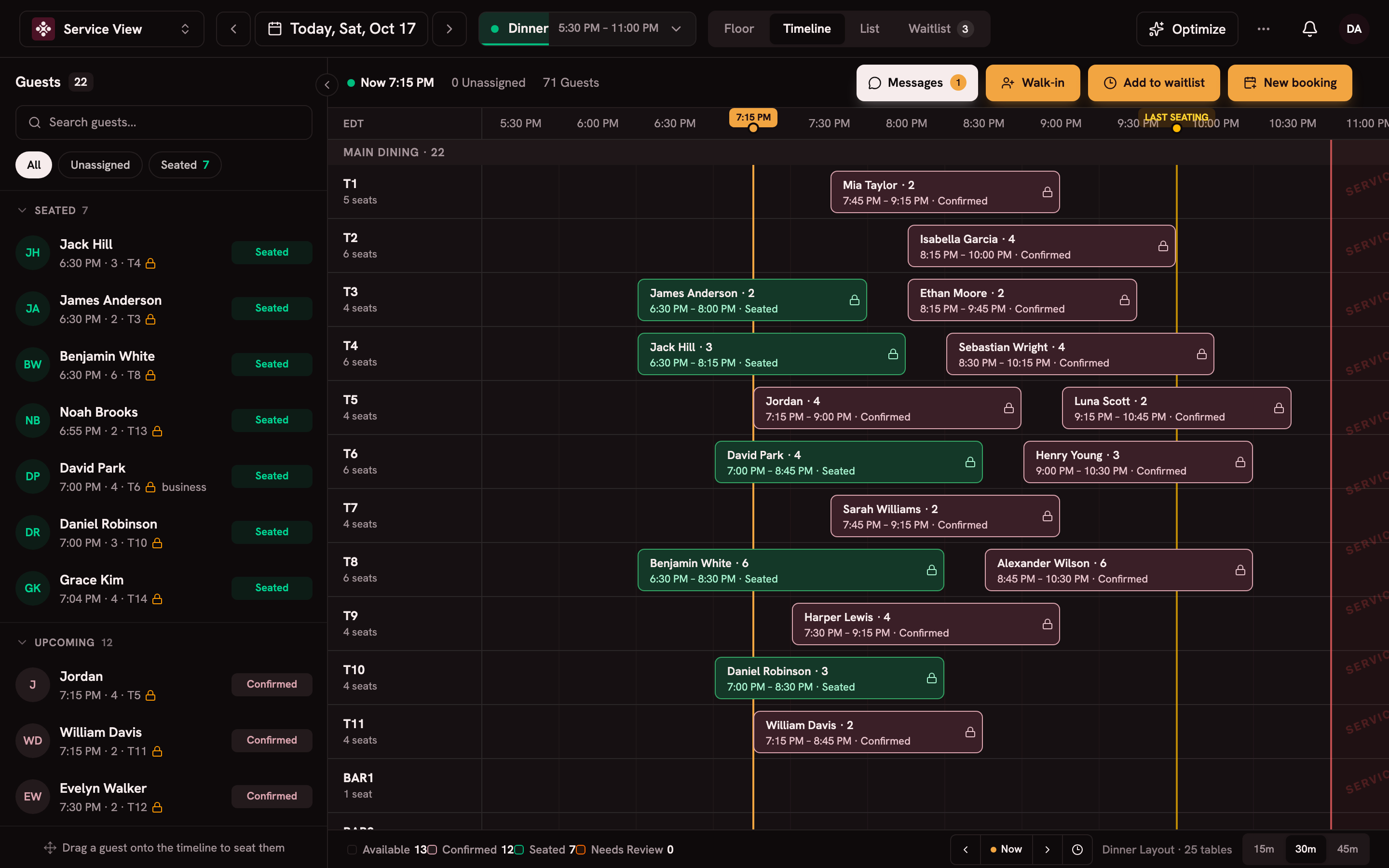Click the Add to waitlist button
The width and height of the screenshot is (1389, 868).
[1154, 82]
